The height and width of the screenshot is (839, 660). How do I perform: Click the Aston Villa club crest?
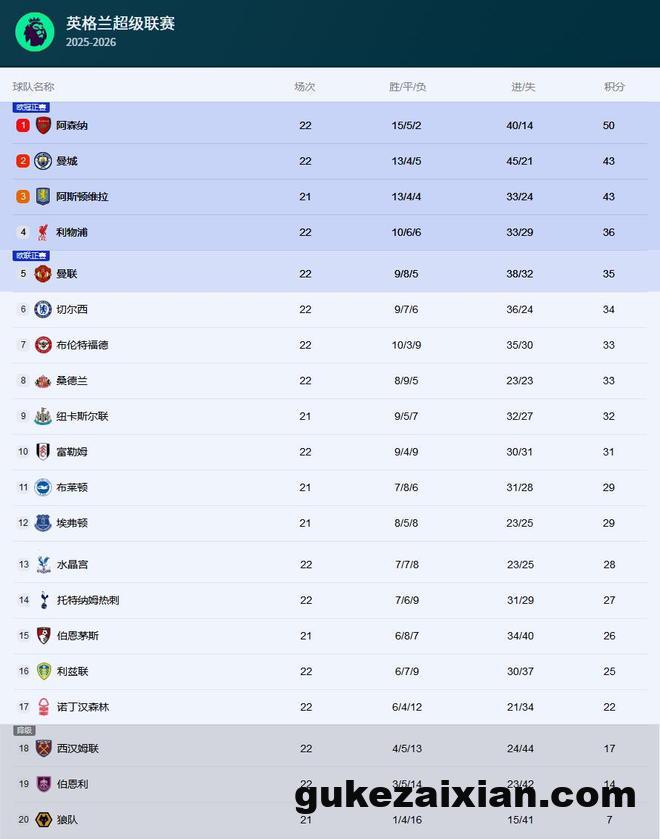click(43, 197)
